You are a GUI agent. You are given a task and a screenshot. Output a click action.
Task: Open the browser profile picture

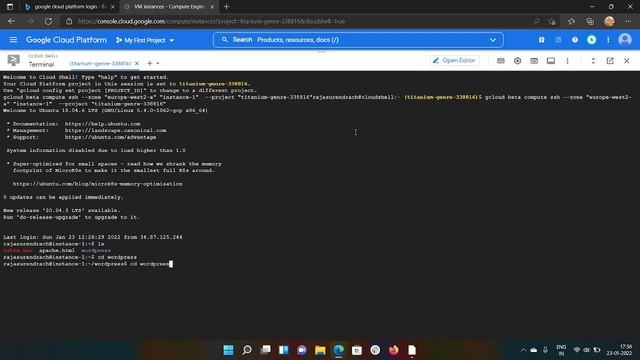609,22
